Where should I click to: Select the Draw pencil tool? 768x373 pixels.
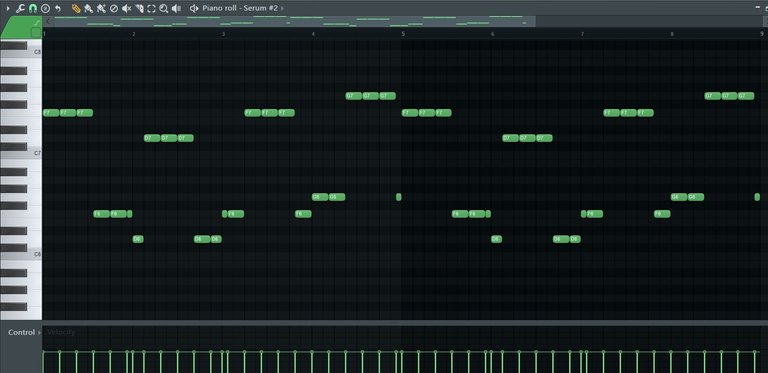(76, 8)
